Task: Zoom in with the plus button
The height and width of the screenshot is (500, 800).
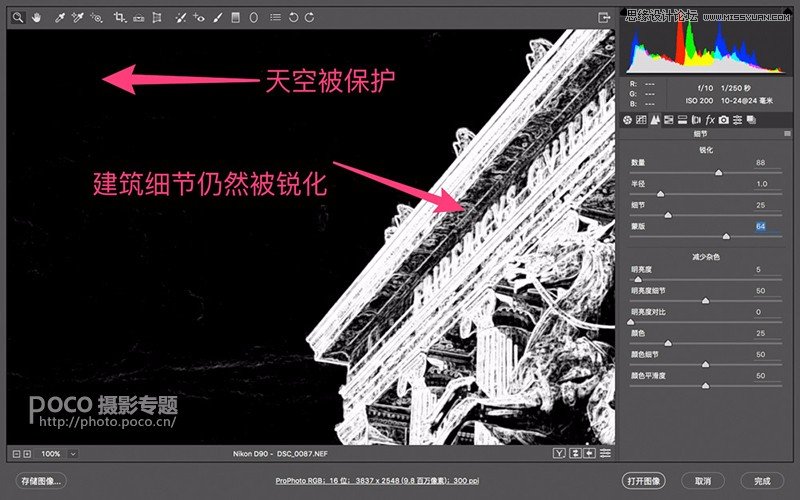Action: click(27, 454)
